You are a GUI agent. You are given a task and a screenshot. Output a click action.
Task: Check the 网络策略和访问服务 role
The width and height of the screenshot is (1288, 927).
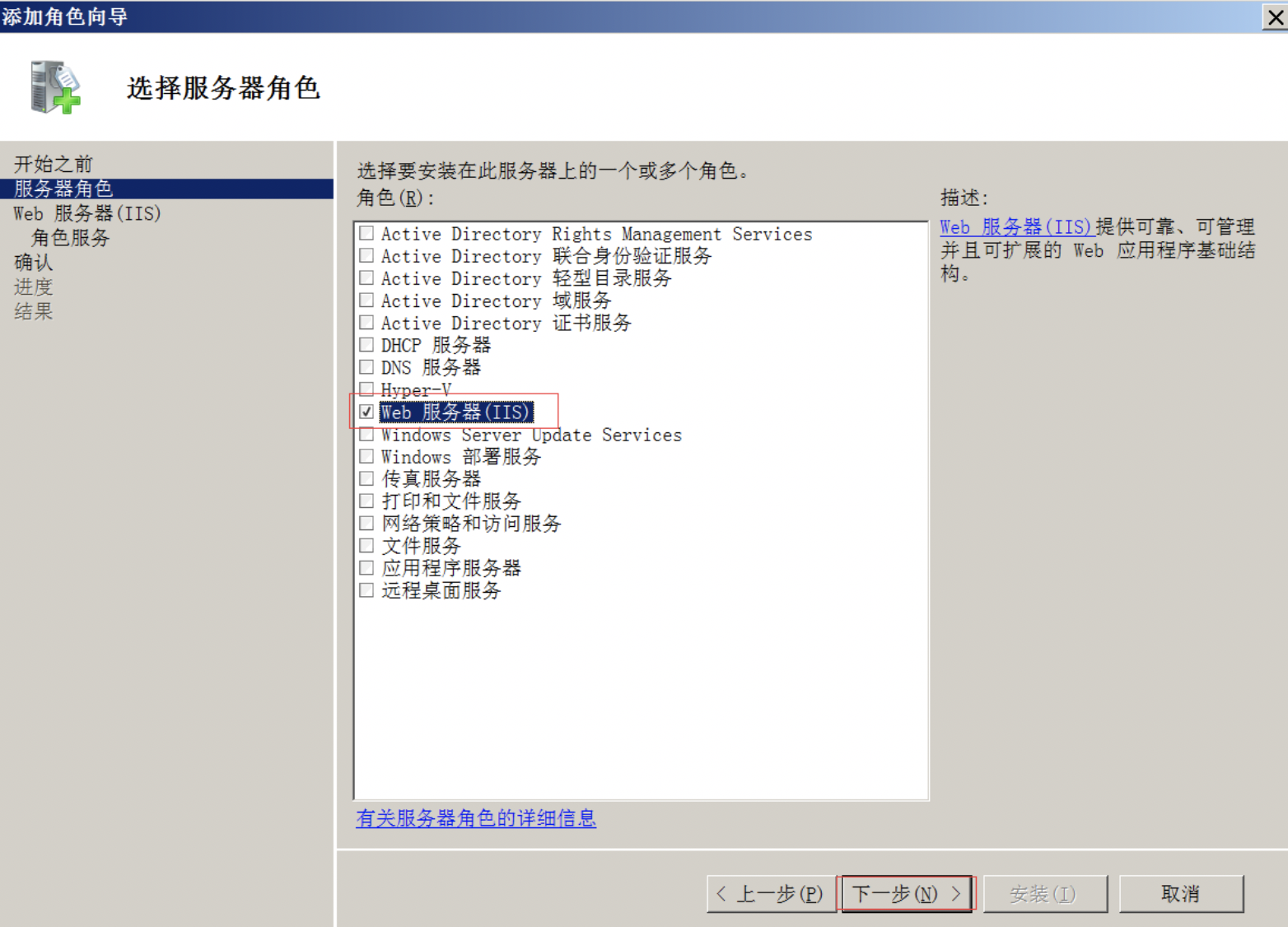tap(366, 523)
